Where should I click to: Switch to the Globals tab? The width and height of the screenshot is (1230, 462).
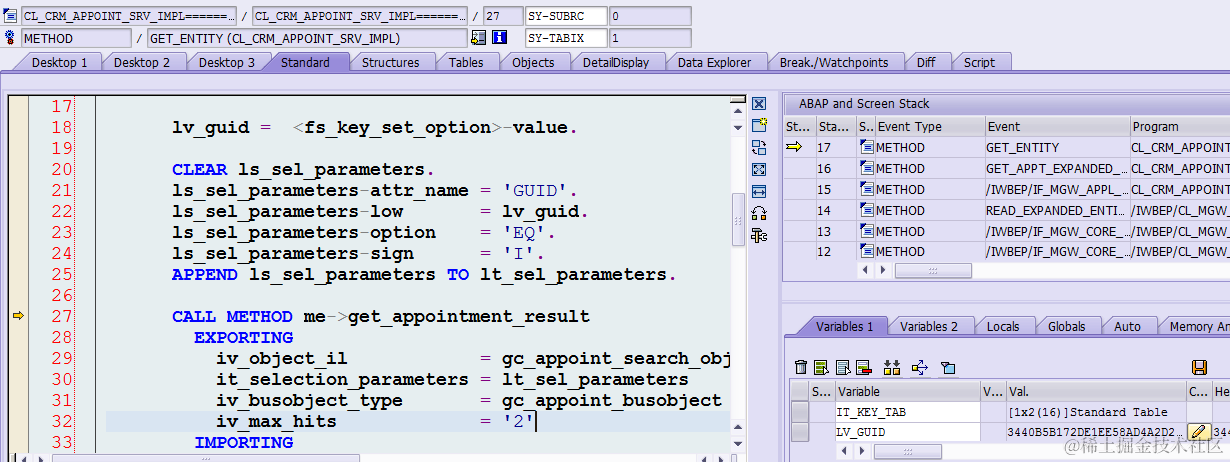point(1067,326)
